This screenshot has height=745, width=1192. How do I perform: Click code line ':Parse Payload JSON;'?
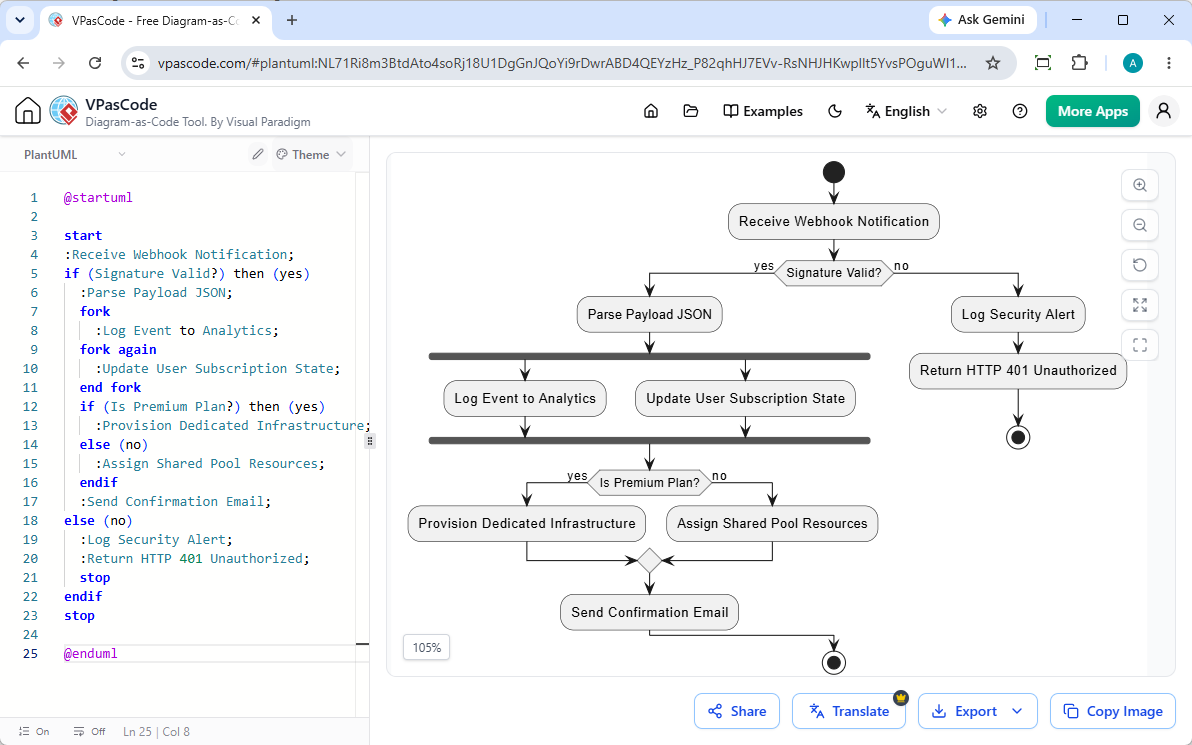tap(156, 293)
